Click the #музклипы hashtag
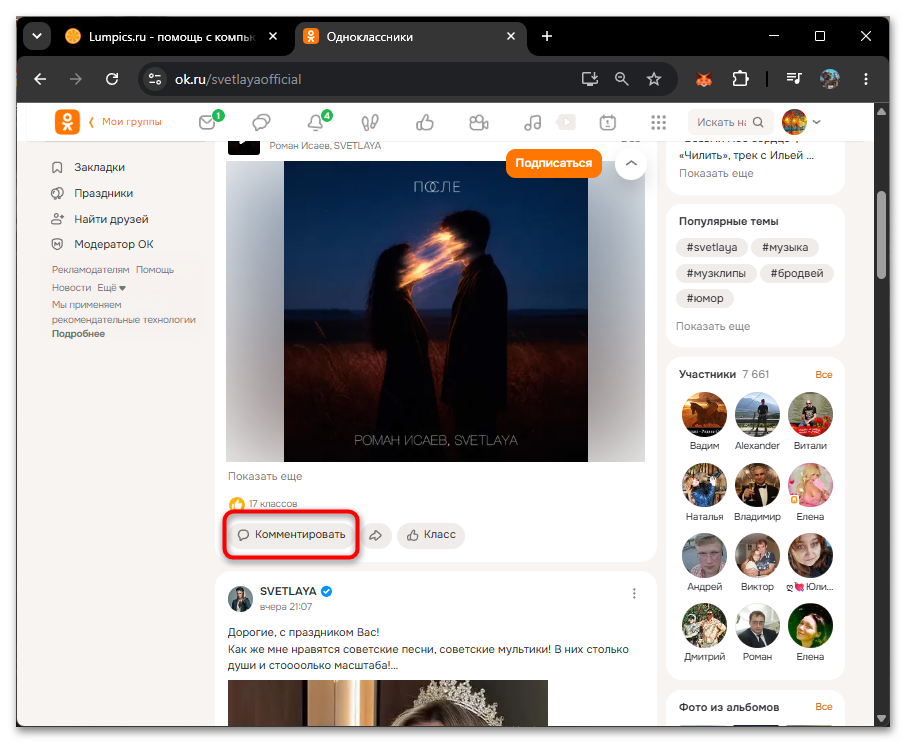Image resolution: width=906 pixels, height=743 pixels. (x=716, y=273)
